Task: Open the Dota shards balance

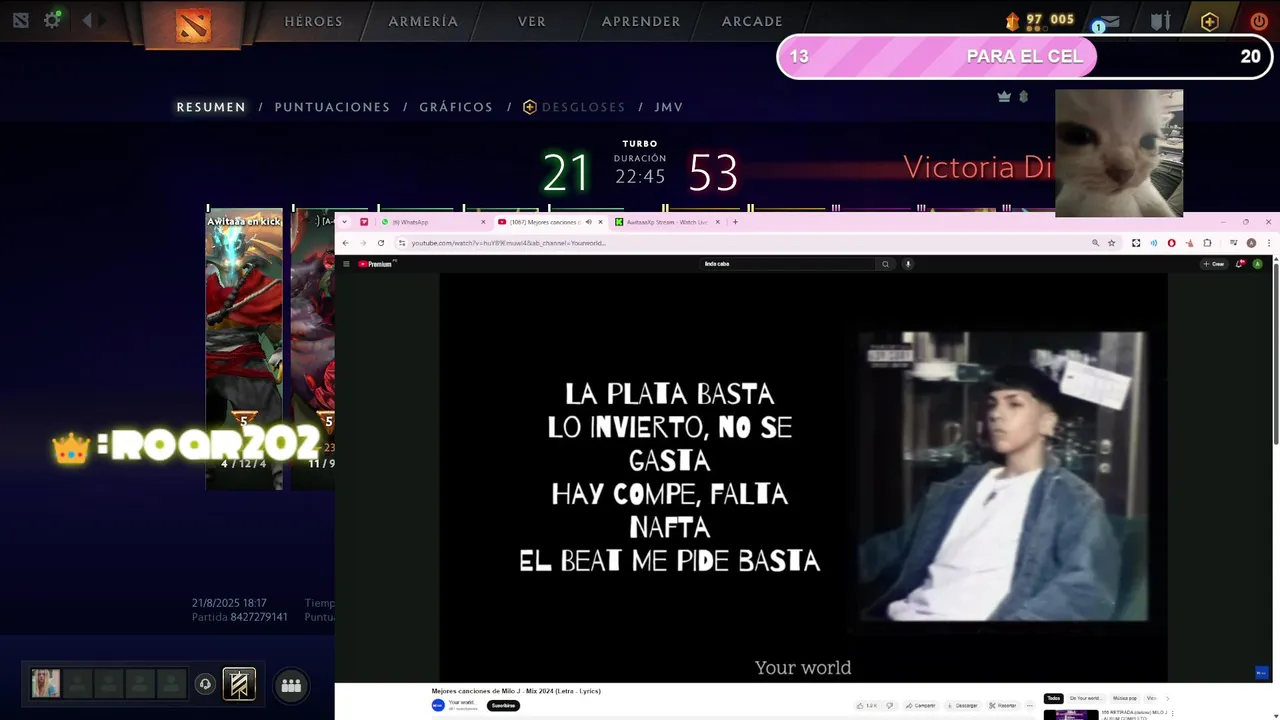Action: [x=1040, y=20]
